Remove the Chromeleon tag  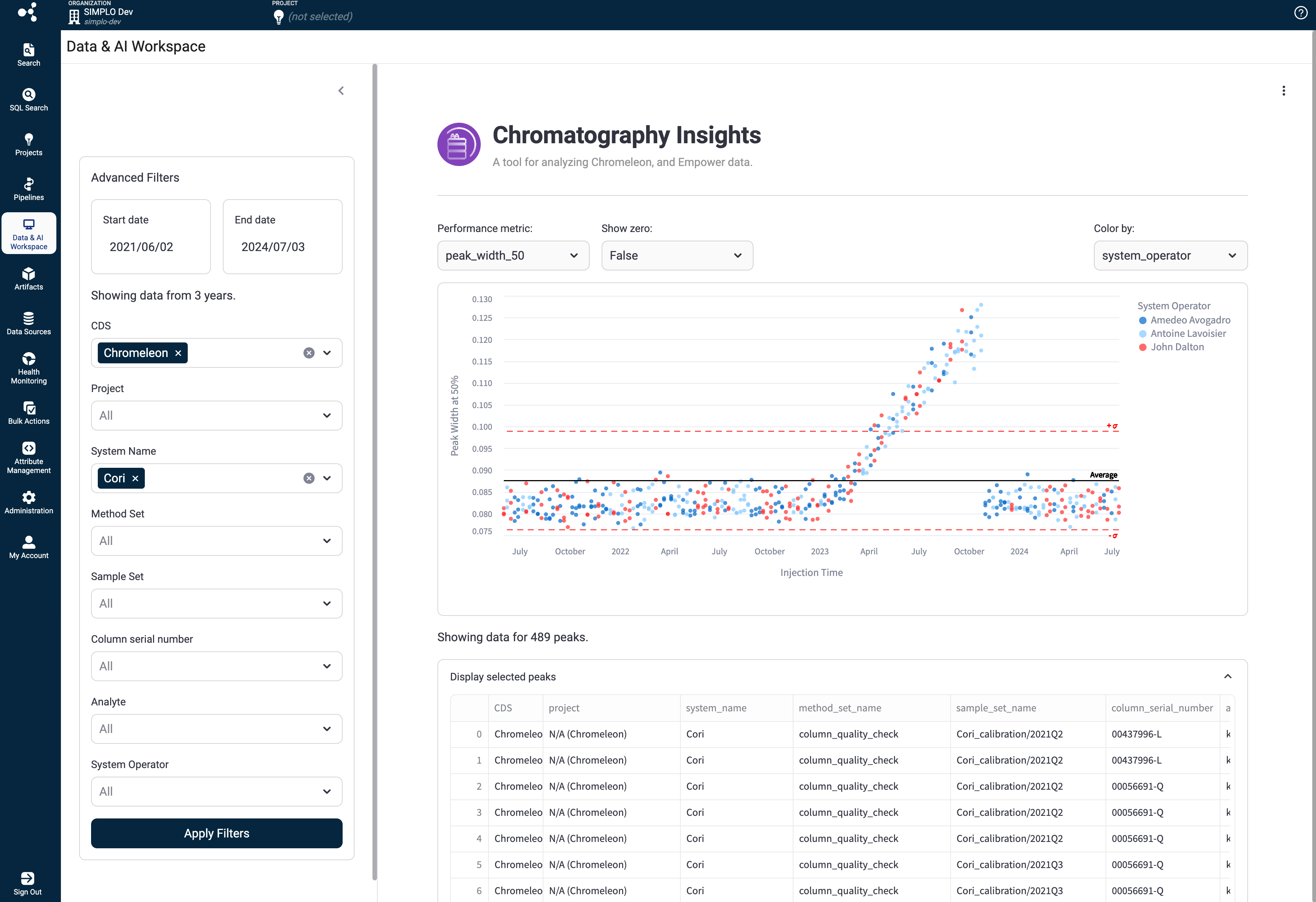tap(178, 353)
